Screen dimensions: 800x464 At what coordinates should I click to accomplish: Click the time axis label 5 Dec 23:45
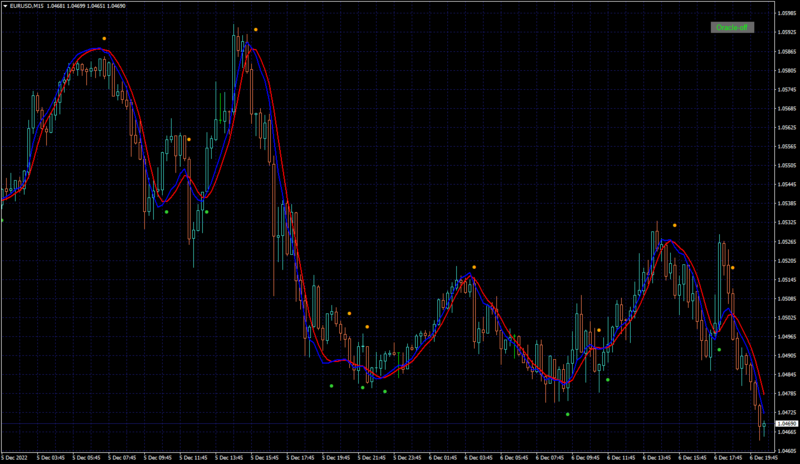pos(407,458)
